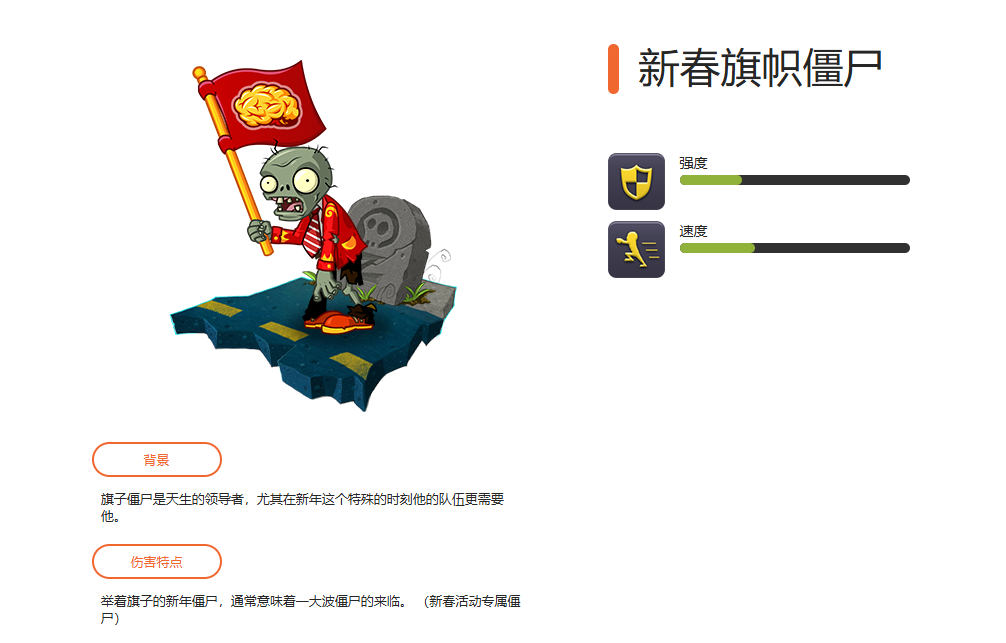The image size is (1006, 643).
Task: Click the 背景 button
Action: click(157, 459)
